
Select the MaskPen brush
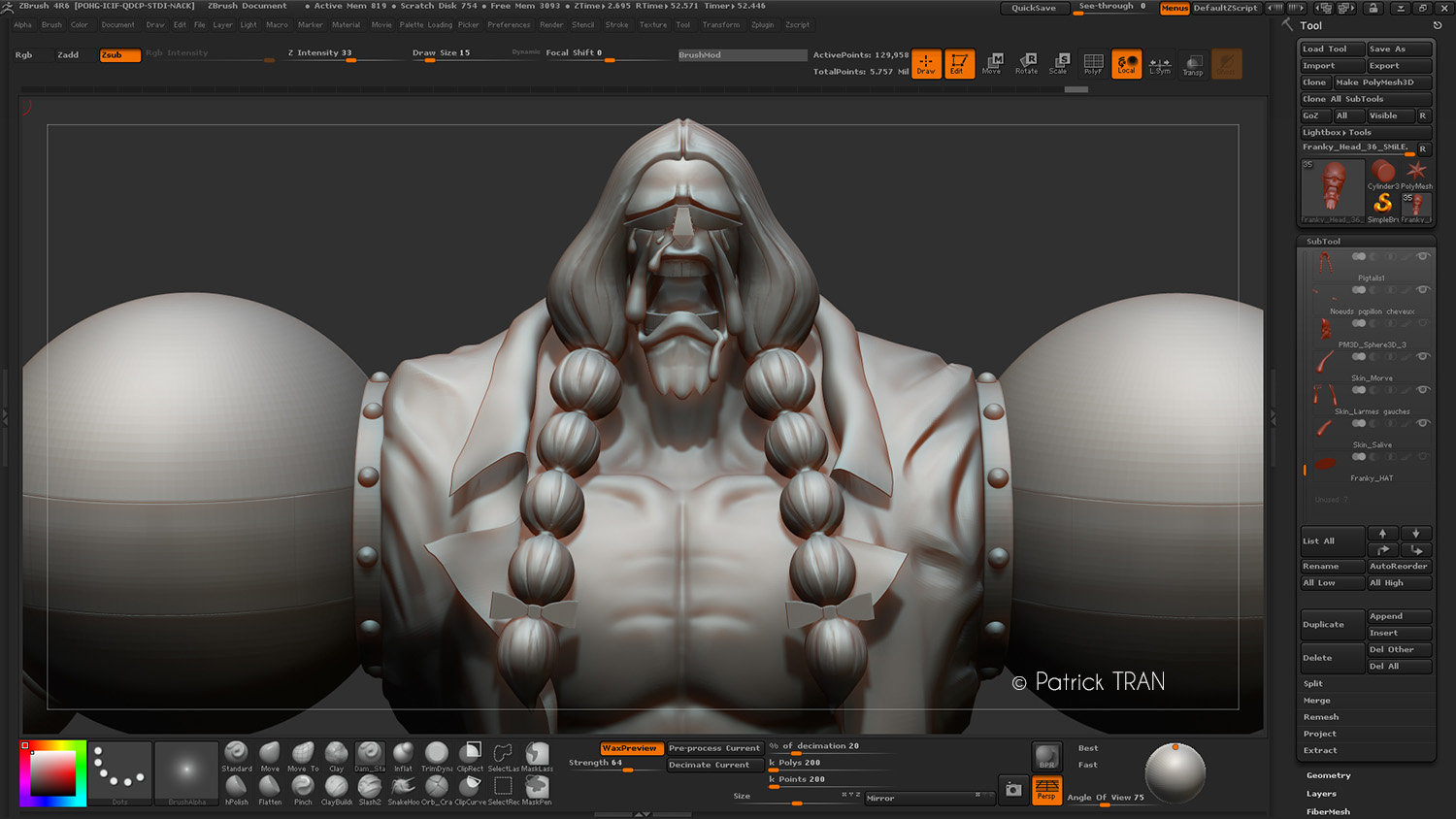coord(537,790)
